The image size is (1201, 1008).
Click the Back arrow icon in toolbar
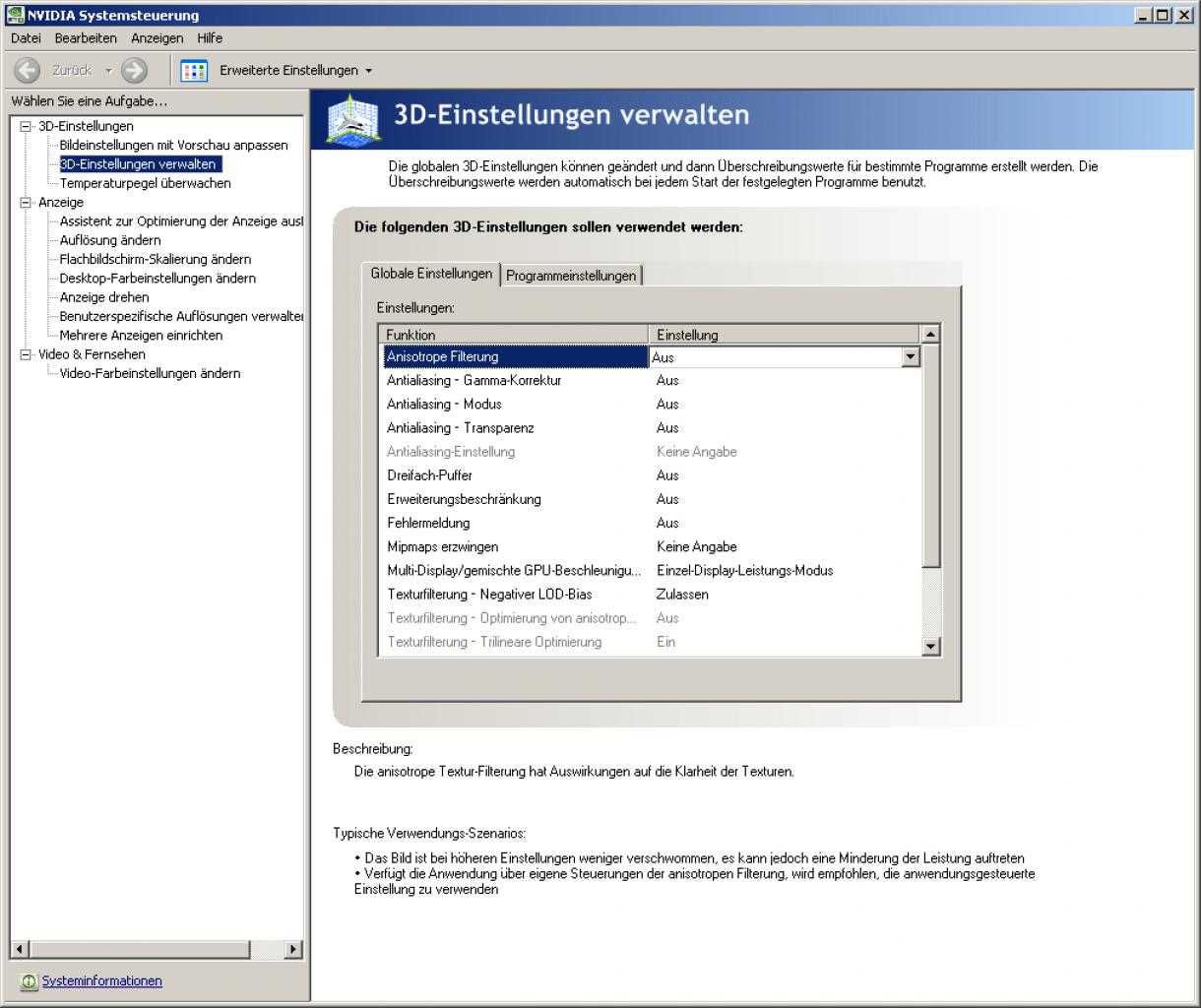tap(28, 70)
